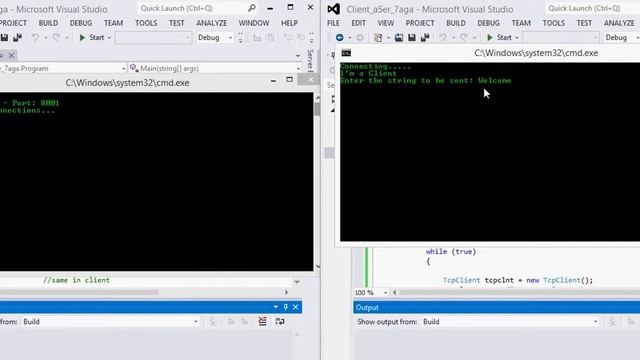Viewport: 640px width, 360px height.
Task: Open Debug configuration dropdown in Client window
Action: (x=621, y=38)
